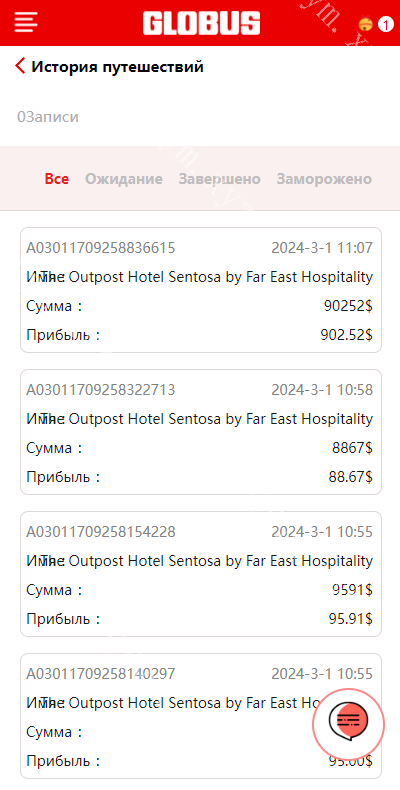Image resolution: width=400 pixels, height=790 pixels.
Task: Switch to the Ожидание tab
Action: coord(123,179)
